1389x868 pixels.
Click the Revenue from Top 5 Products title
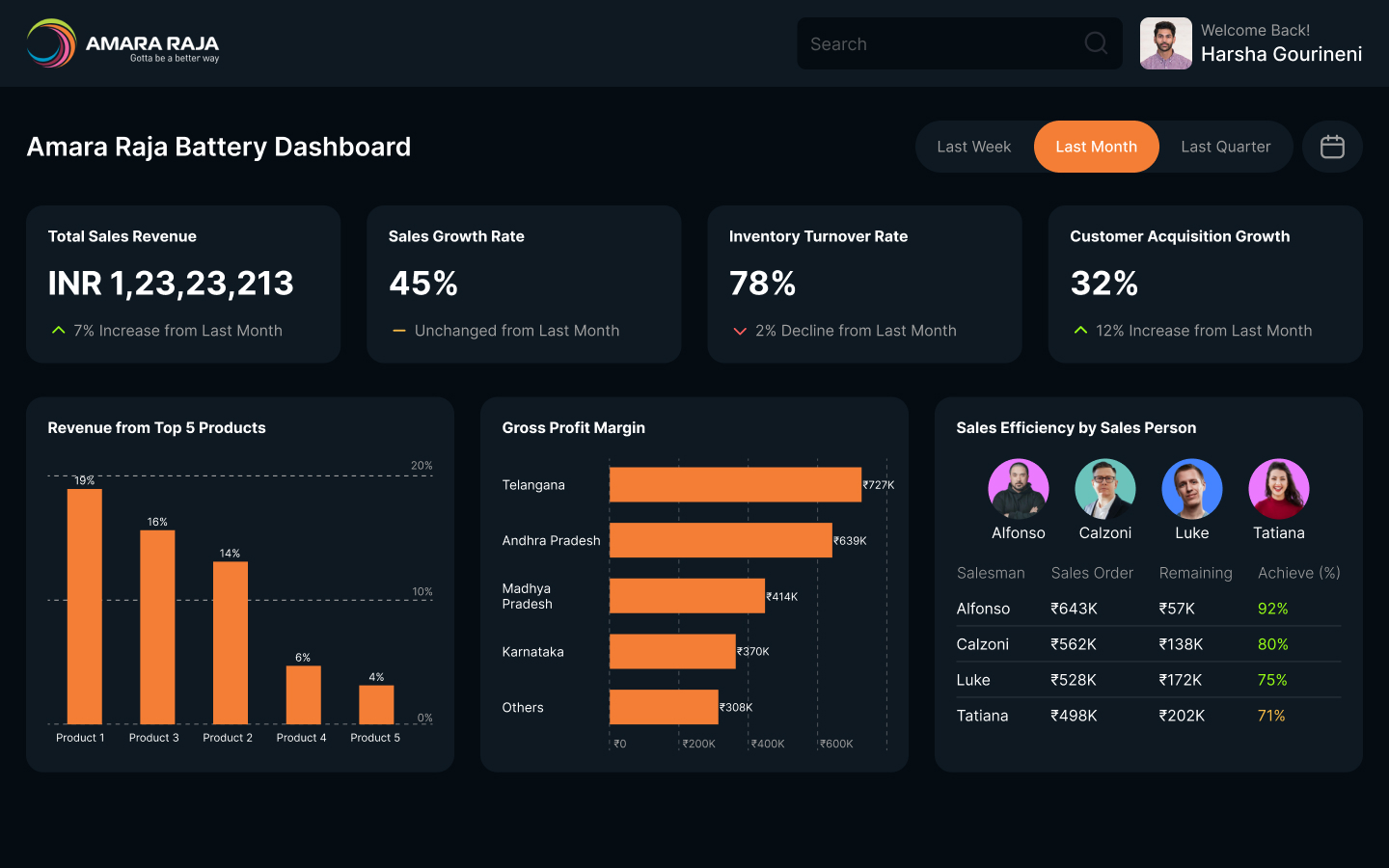pos(156,427)
